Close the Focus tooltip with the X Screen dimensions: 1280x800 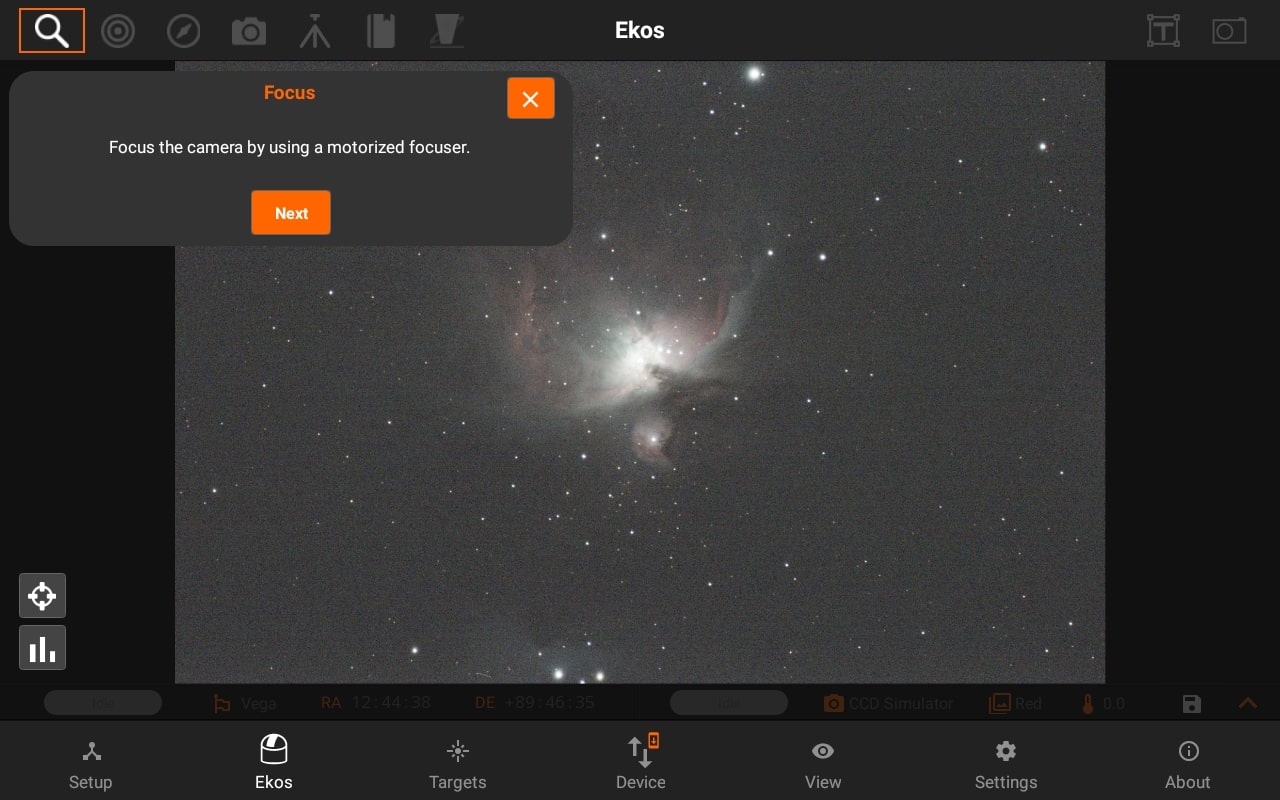pos(531,99)
